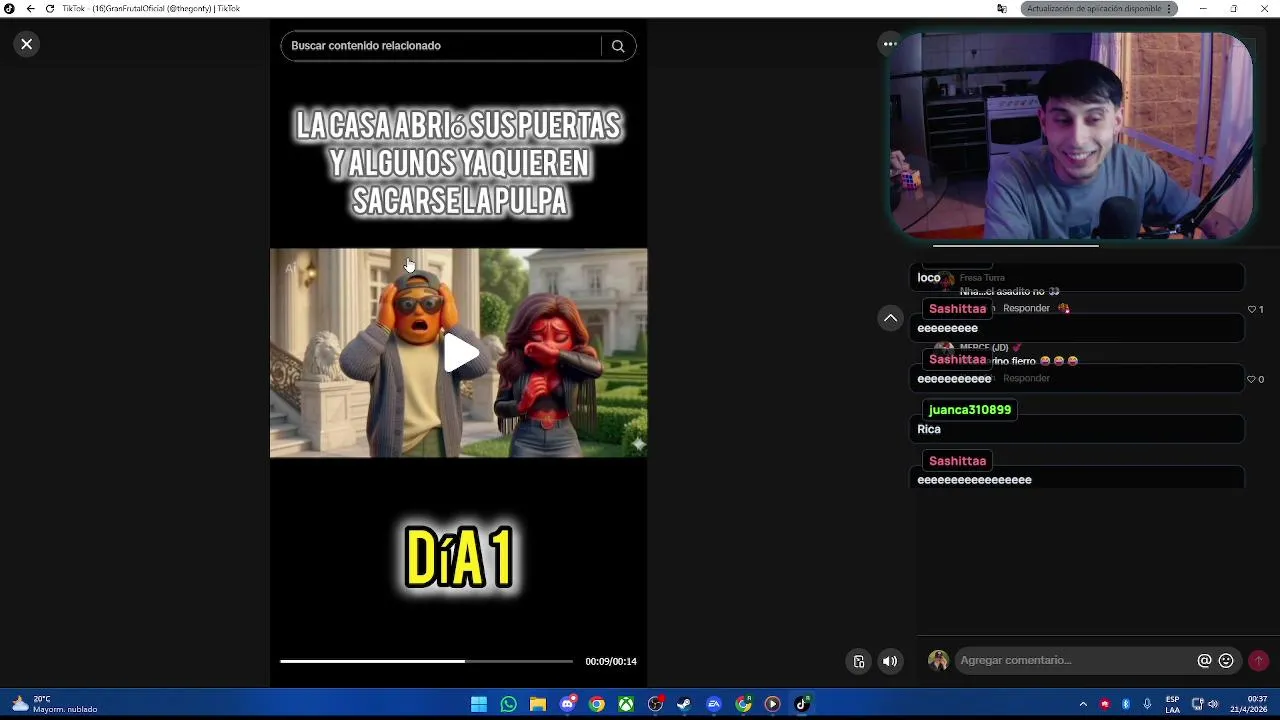Expand the hidden system tray icons chevron
The image size is (1280, 720).
point(1083,704)
